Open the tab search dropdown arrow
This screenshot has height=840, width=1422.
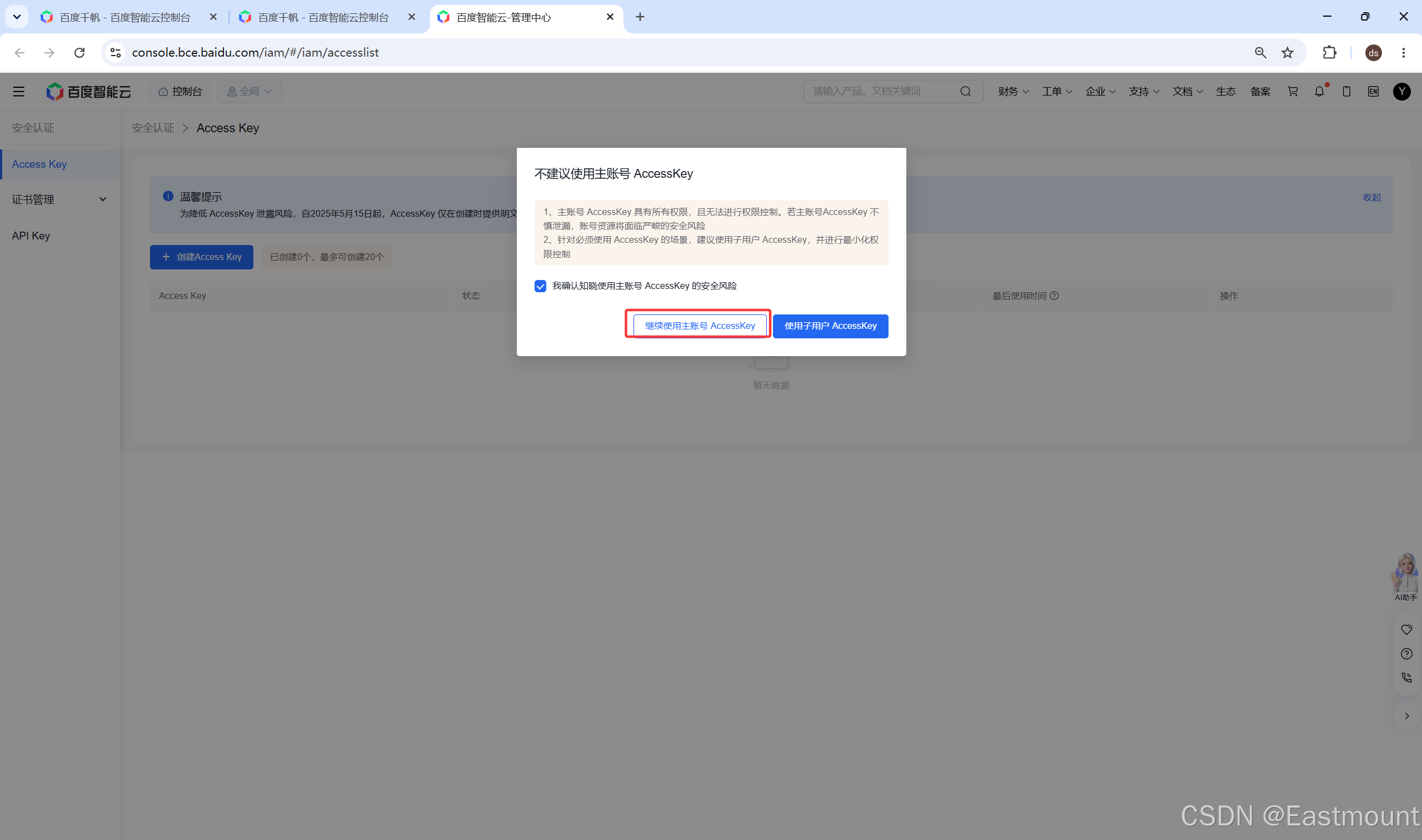pos(17,17)
